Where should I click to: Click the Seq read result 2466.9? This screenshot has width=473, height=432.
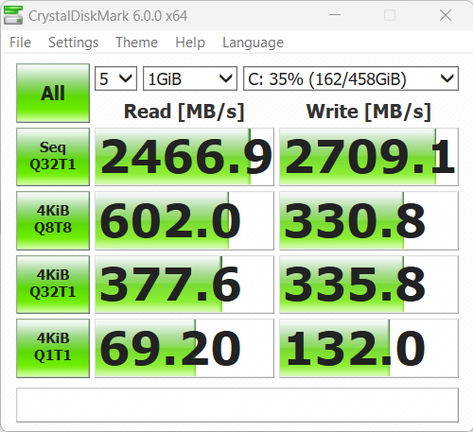(x=184, y=157)
